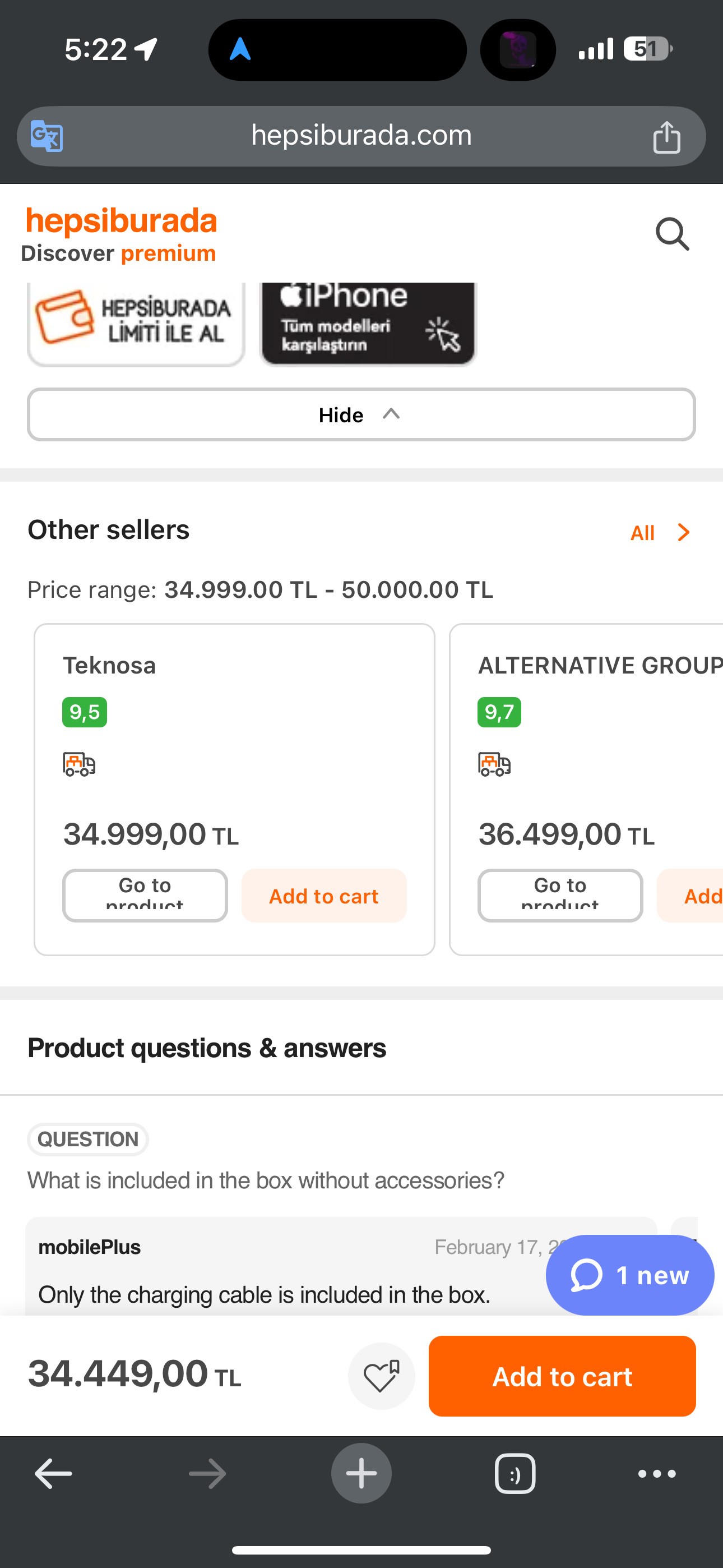Tap the share icon in address bar
Screen dimensions: 723x1568
coord(666,136)
